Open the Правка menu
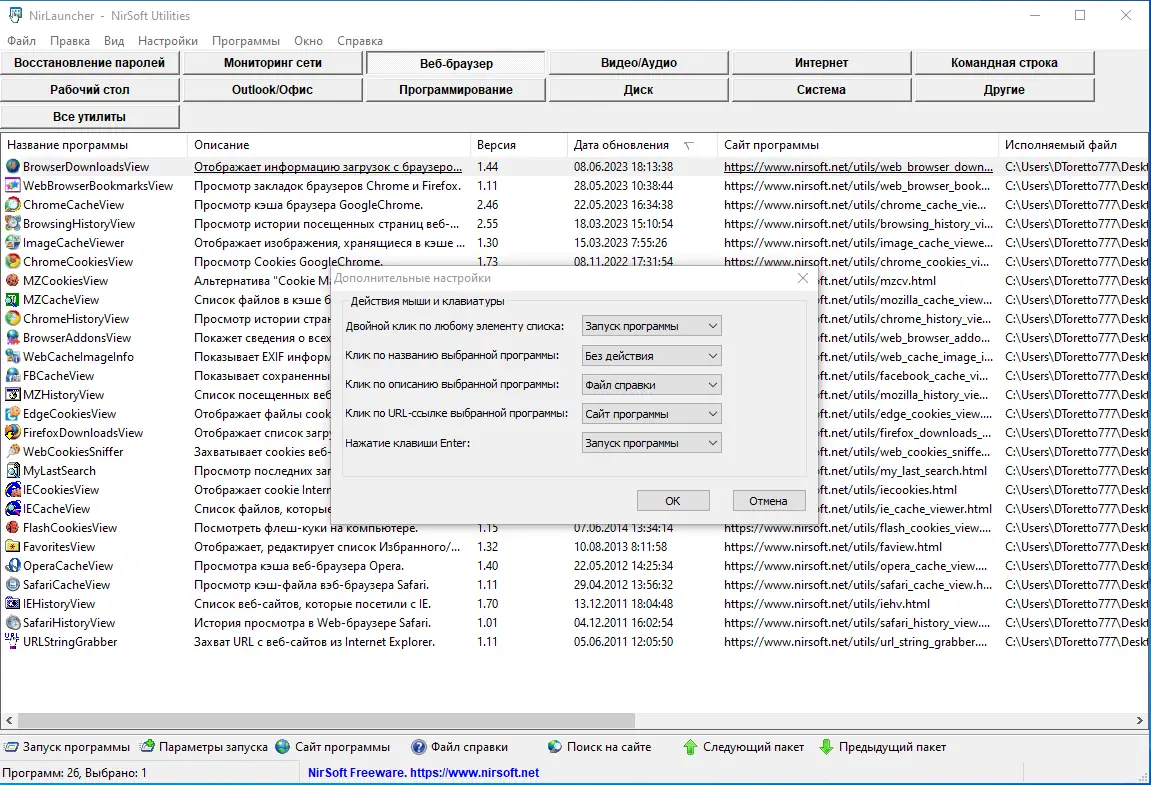 (70, 41)
